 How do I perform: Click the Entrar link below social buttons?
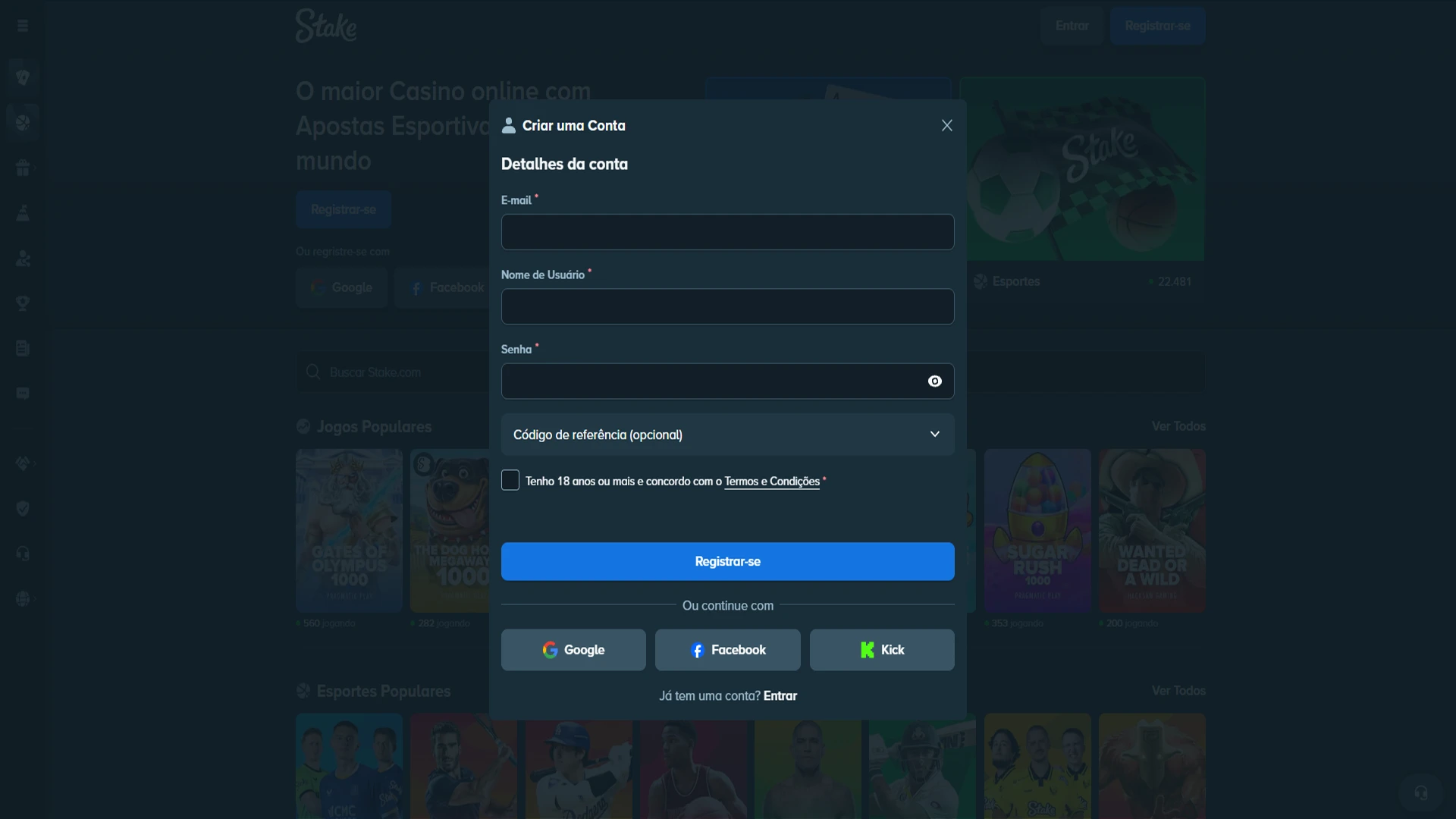coord(780,695)
